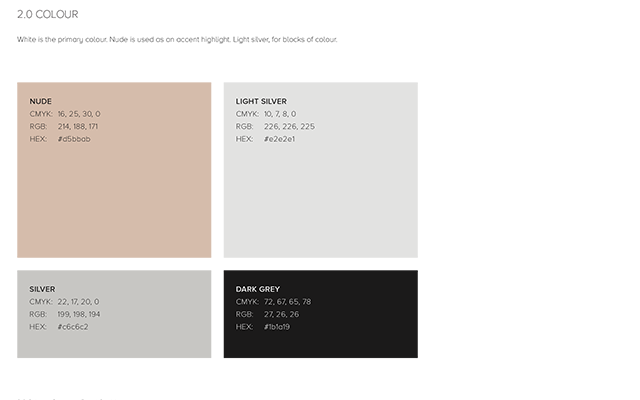The height and width of the screenshot is (400, 640).
Task: Click the Light Silver HEX value #e2e2e1
Action: (279, 139)
